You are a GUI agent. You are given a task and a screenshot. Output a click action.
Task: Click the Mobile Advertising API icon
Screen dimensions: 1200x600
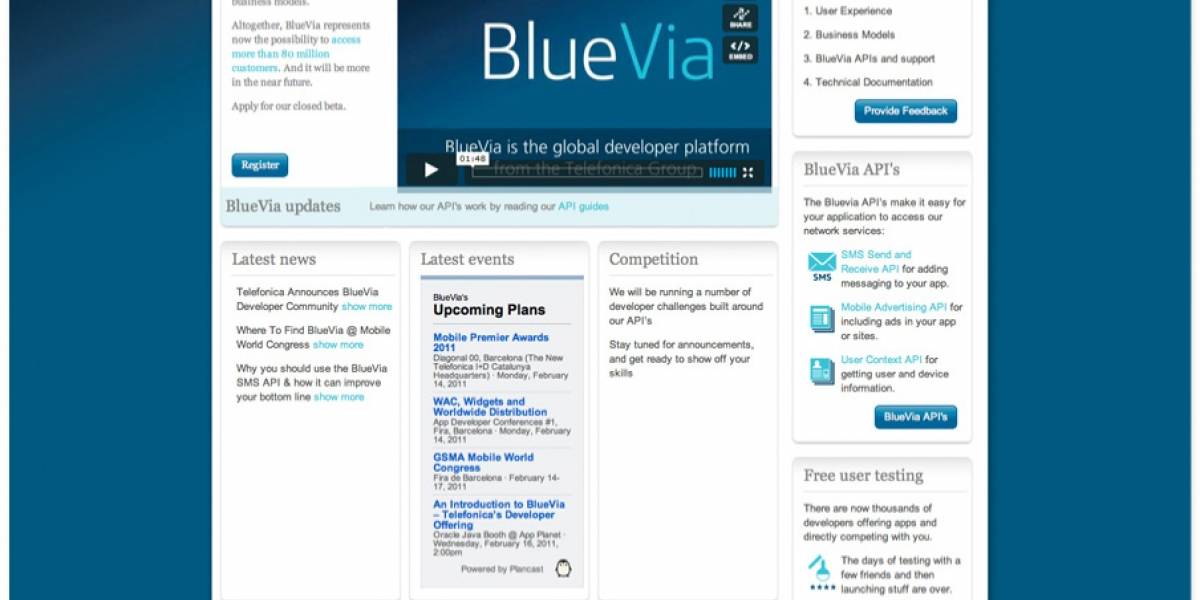pyautogui.click(x=822, y=319)
